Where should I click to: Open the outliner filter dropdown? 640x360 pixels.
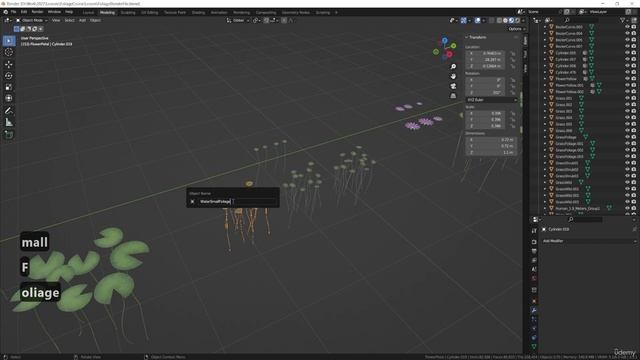click(624, 20)
